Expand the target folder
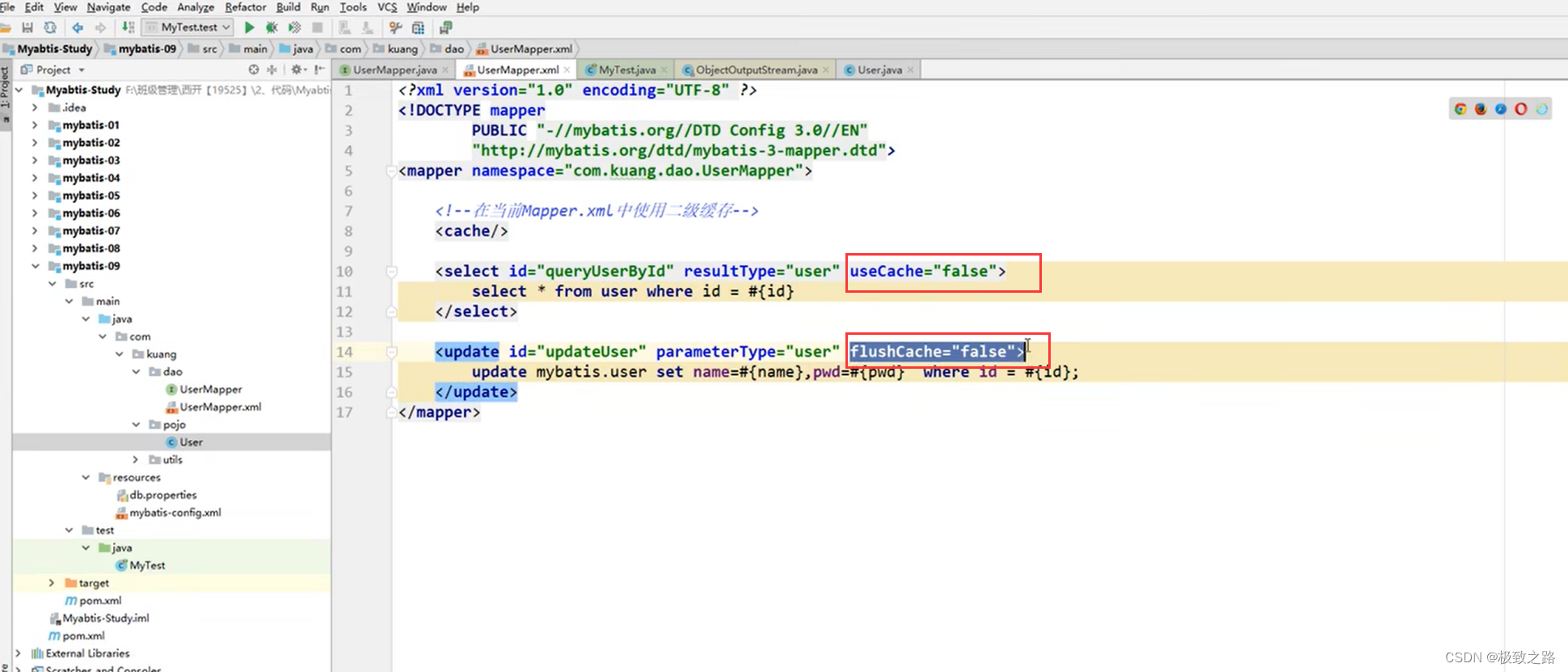Image resolution: width=1568 pixels, height=672 pixels. [x=52, y=583]
